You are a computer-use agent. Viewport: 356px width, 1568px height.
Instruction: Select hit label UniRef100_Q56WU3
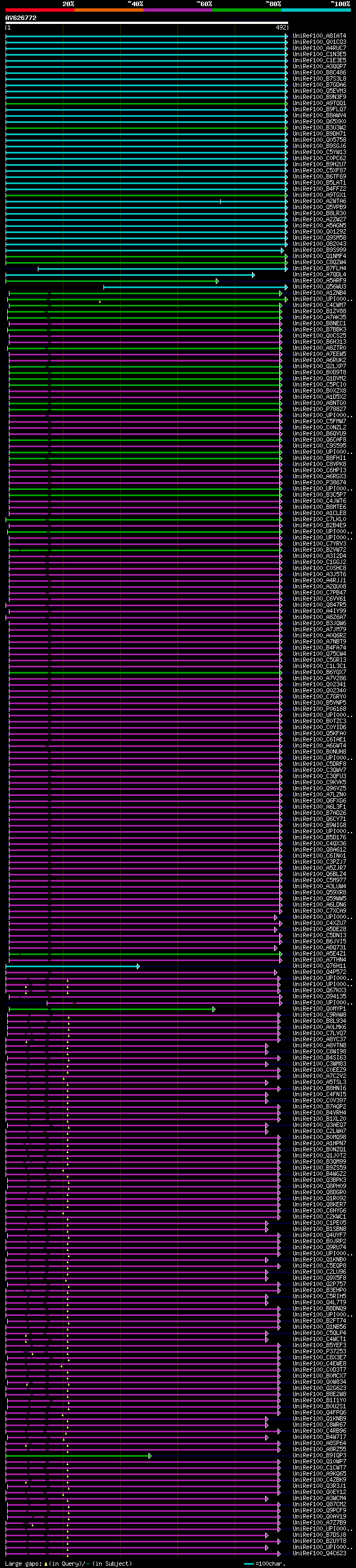coord(319,288)
